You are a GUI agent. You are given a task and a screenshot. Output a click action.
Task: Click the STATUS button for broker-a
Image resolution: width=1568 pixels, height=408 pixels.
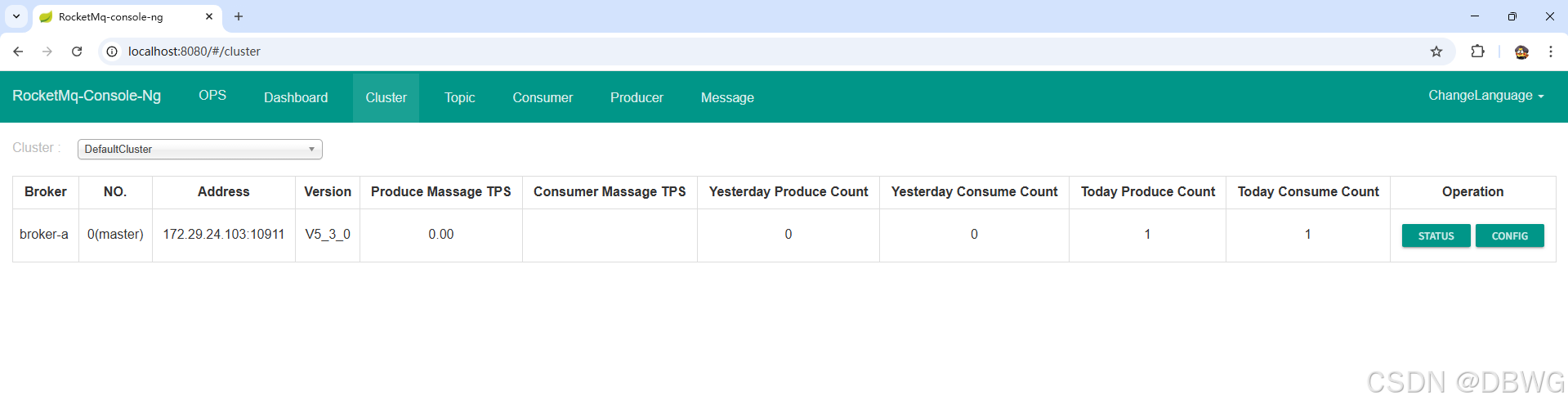click(1436, 235)
